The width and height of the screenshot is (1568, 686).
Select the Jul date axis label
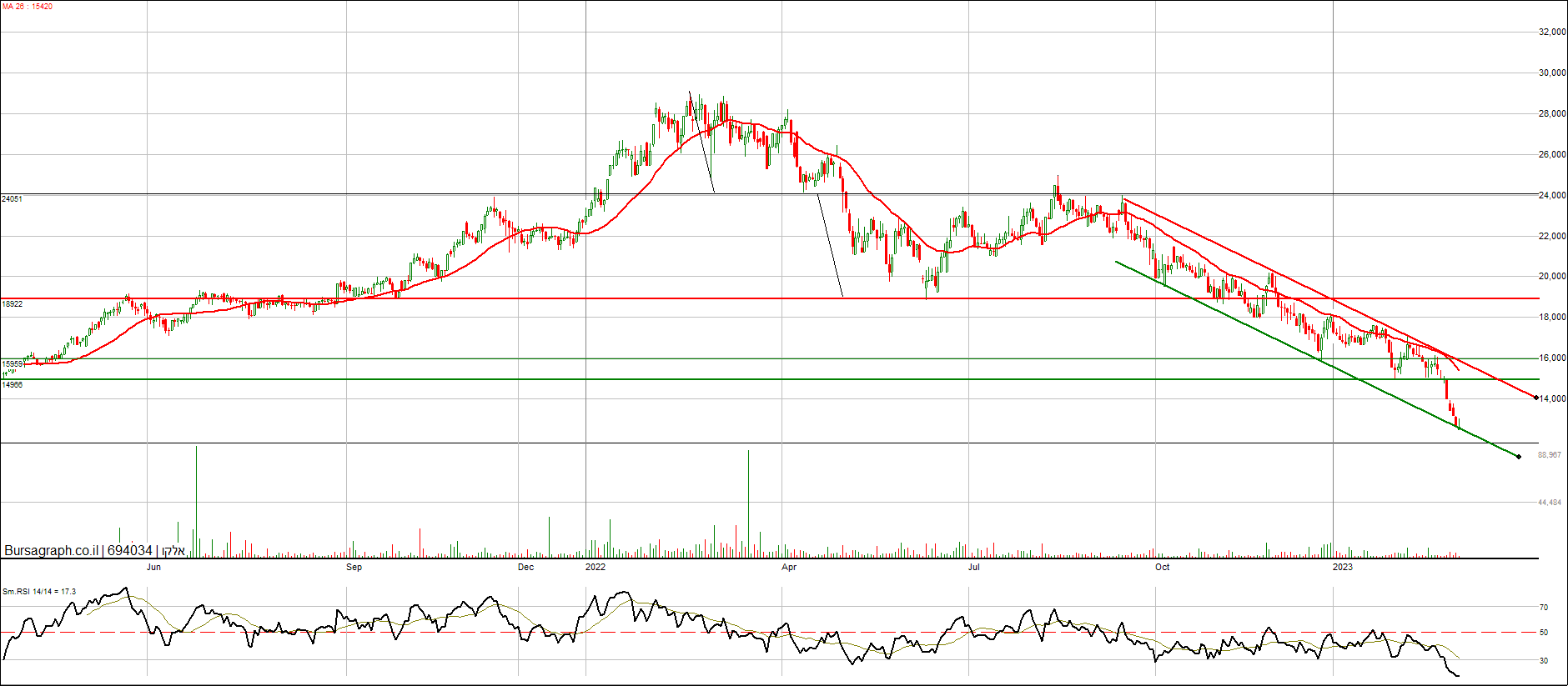(x=973, y=567)
